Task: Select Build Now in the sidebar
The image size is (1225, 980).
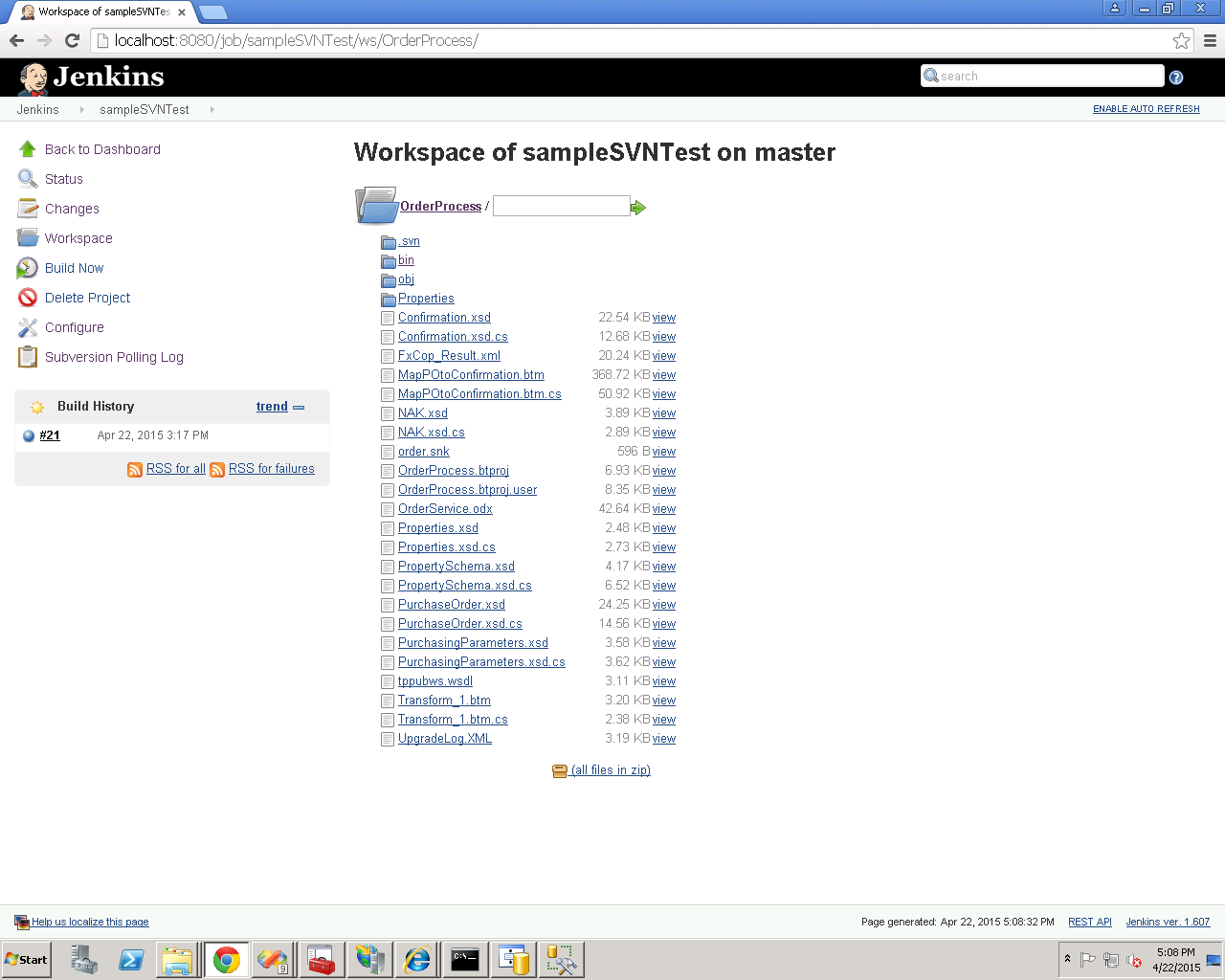Action: (74, 268)
